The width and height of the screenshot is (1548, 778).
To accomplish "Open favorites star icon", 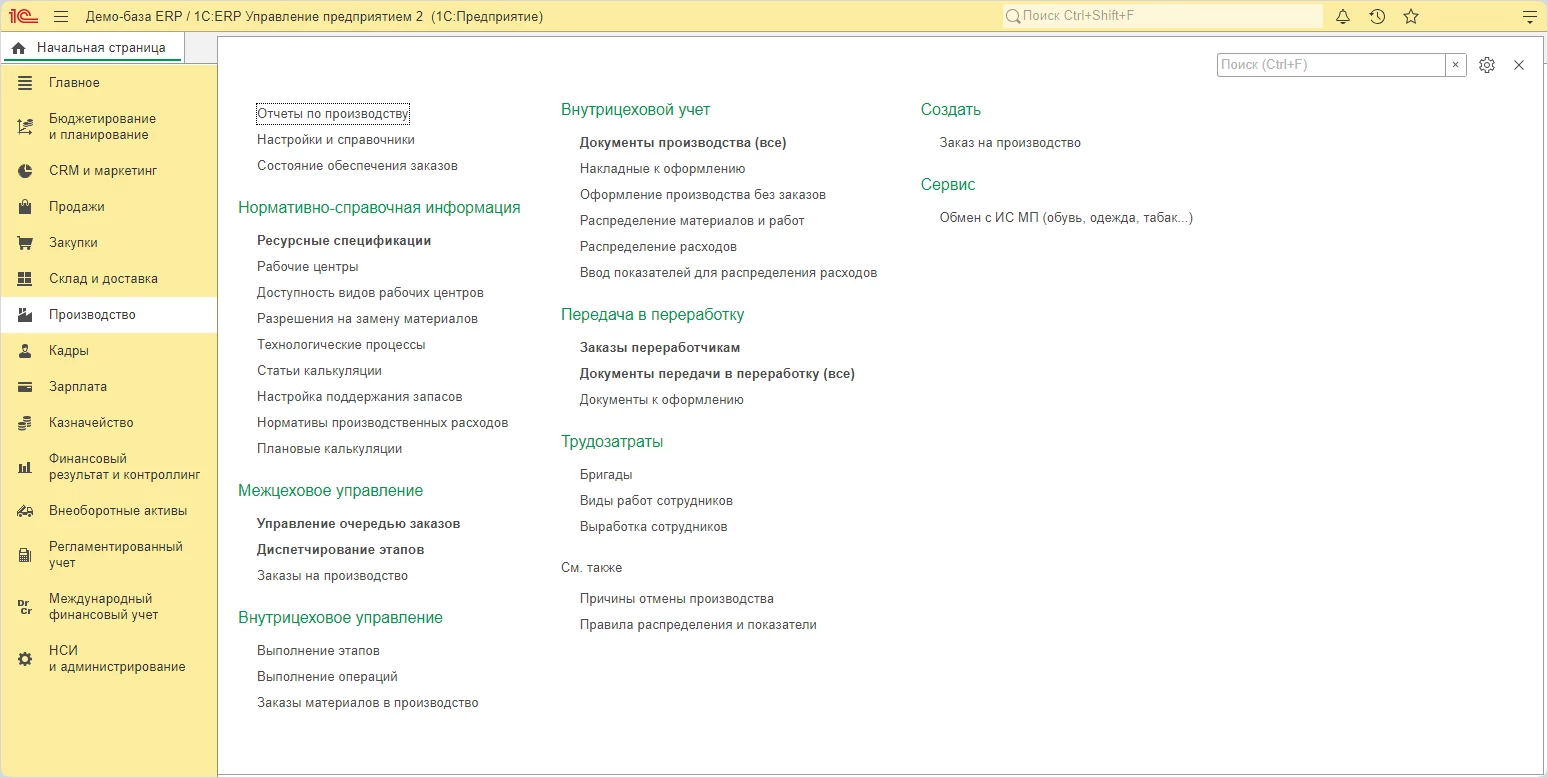I will (x=1411, y=17).
